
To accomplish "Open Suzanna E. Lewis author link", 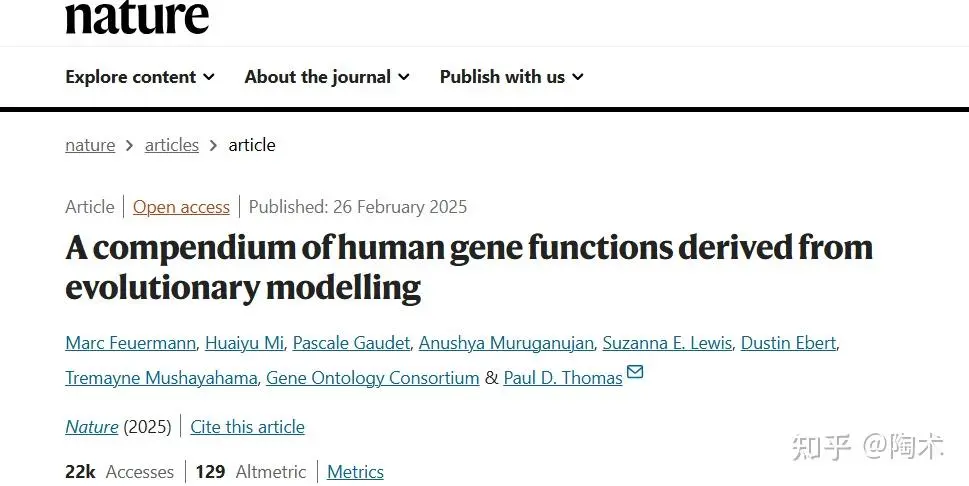I will point(667,343).
